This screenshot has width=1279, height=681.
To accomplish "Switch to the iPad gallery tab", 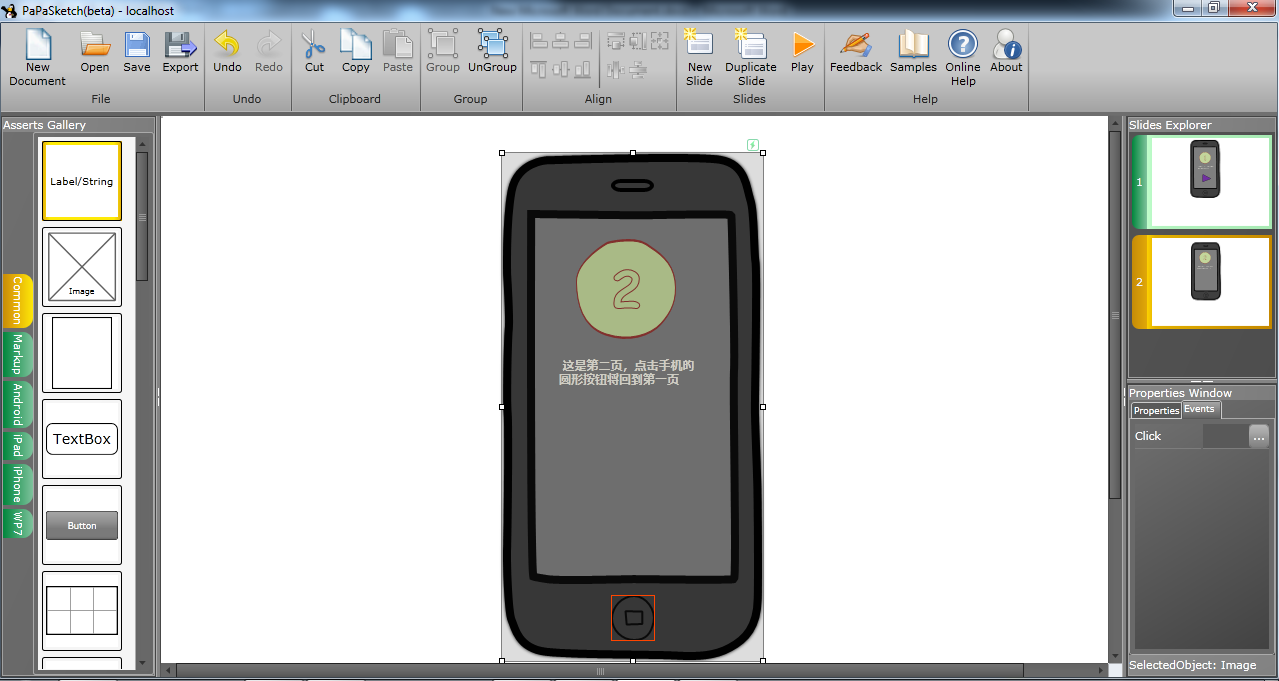I will pyautogui.click(x=17, y=446).
